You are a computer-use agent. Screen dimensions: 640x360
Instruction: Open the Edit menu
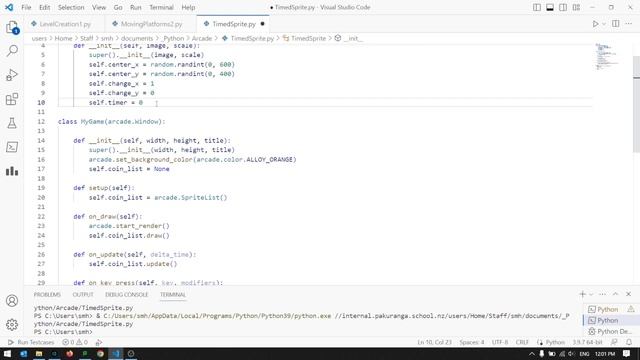(44, 7)
